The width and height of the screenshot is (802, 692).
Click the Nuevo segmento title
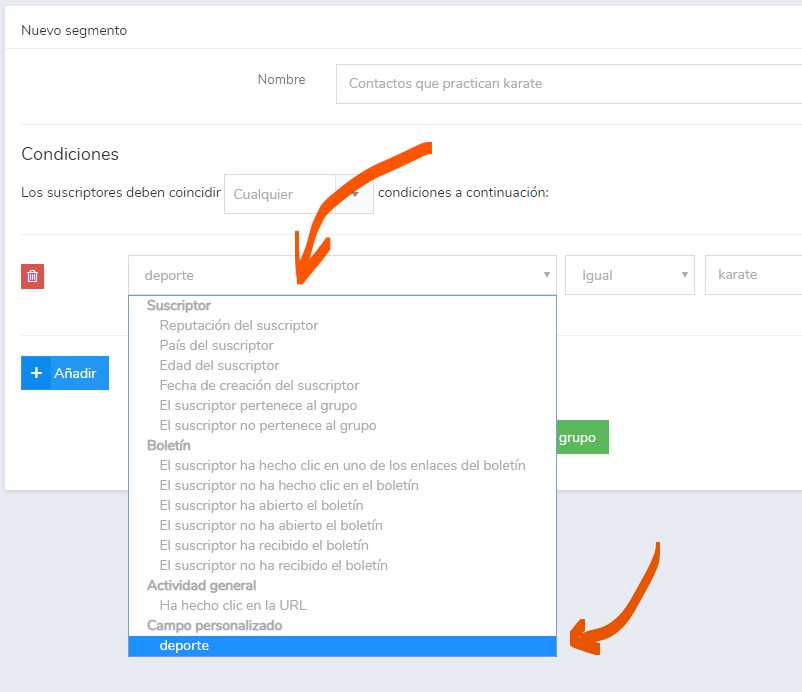tap(74, 31)
